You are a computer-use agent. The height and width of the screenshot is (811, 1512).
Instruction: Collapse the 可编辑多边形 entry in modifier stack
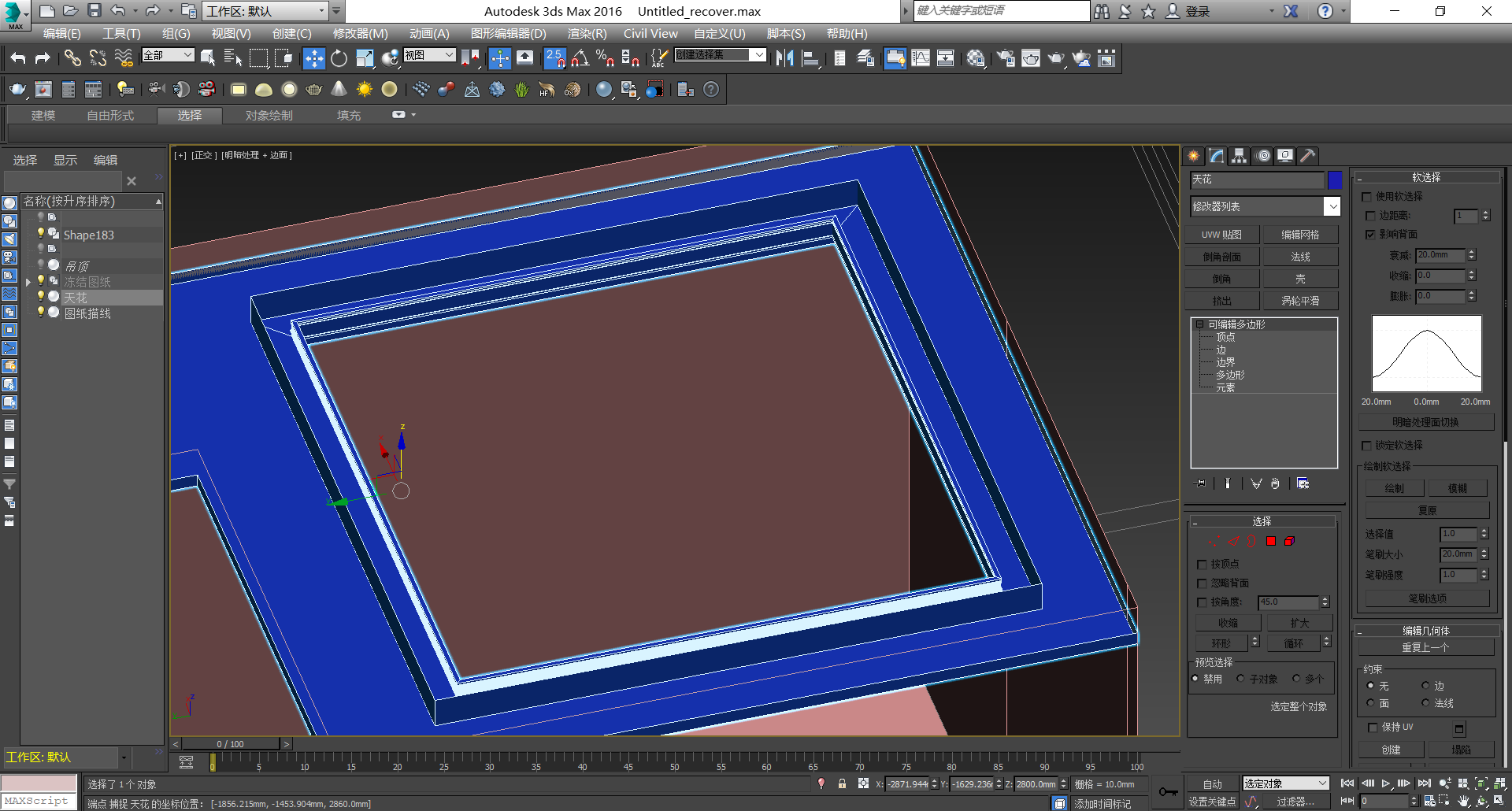click(x=1198, y=324)
